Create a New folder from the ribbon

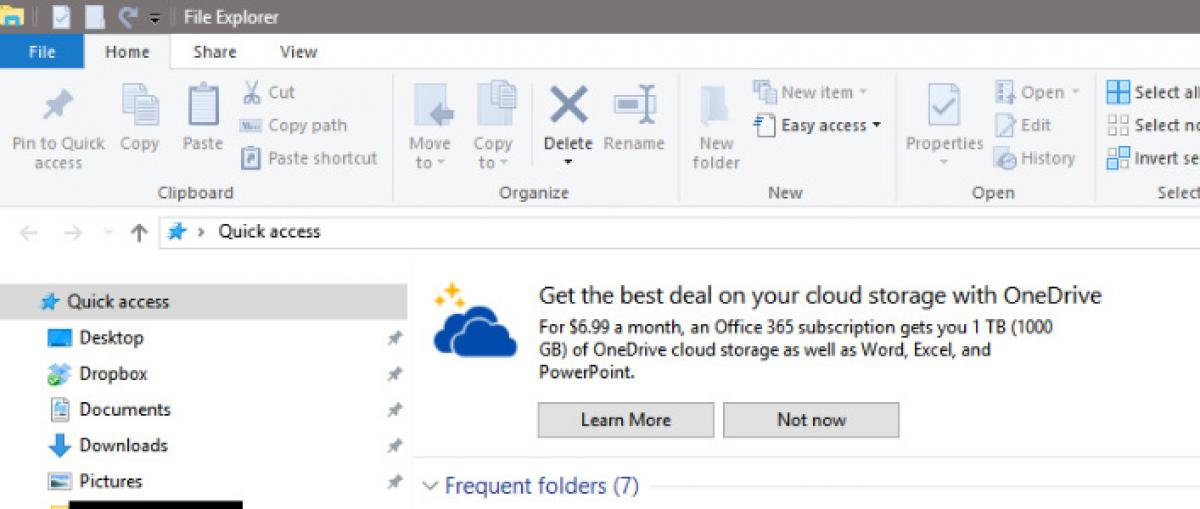point(716,106)
